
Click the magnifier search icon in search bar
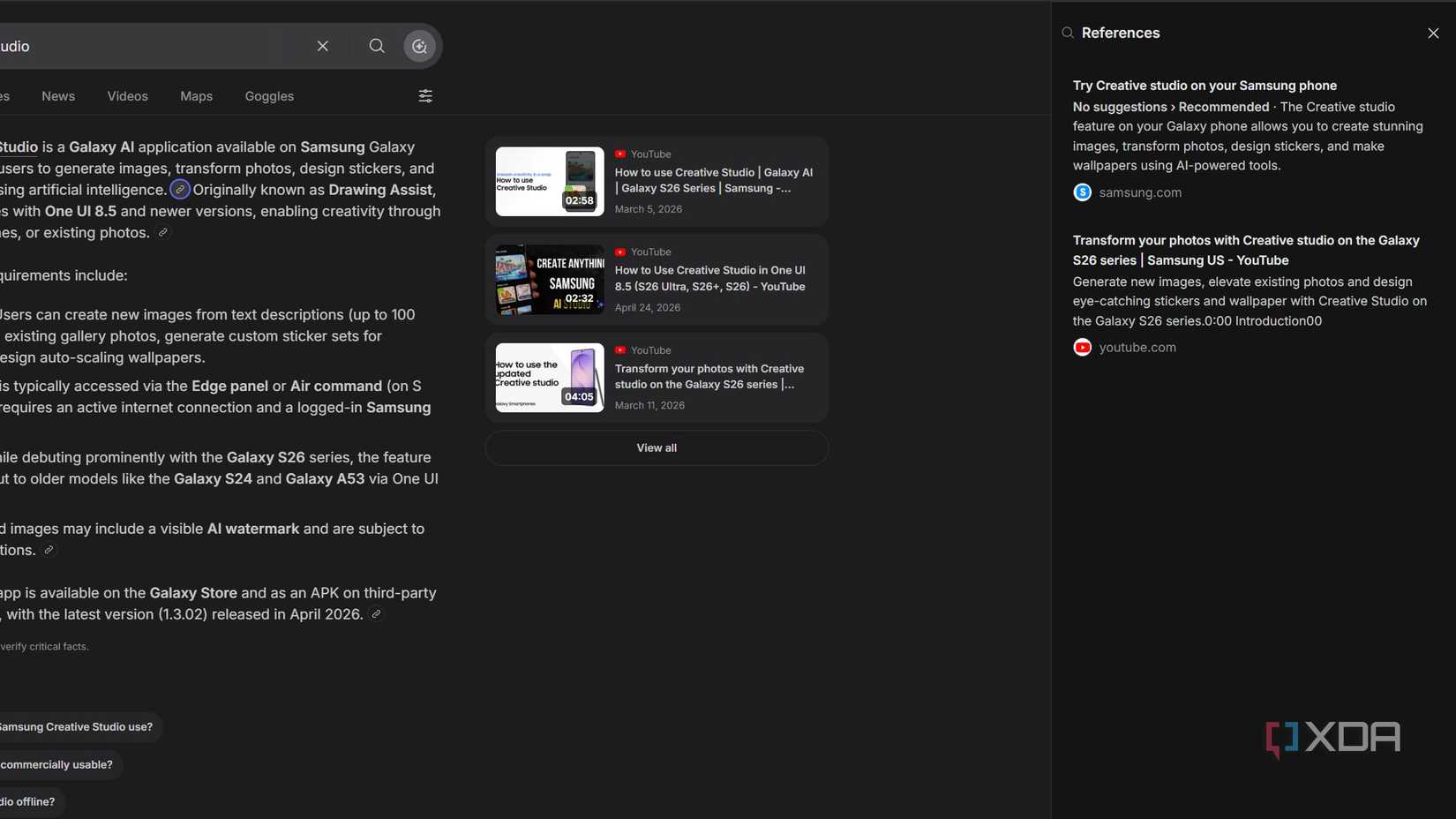pyautogui.click(x=377, y=46)
